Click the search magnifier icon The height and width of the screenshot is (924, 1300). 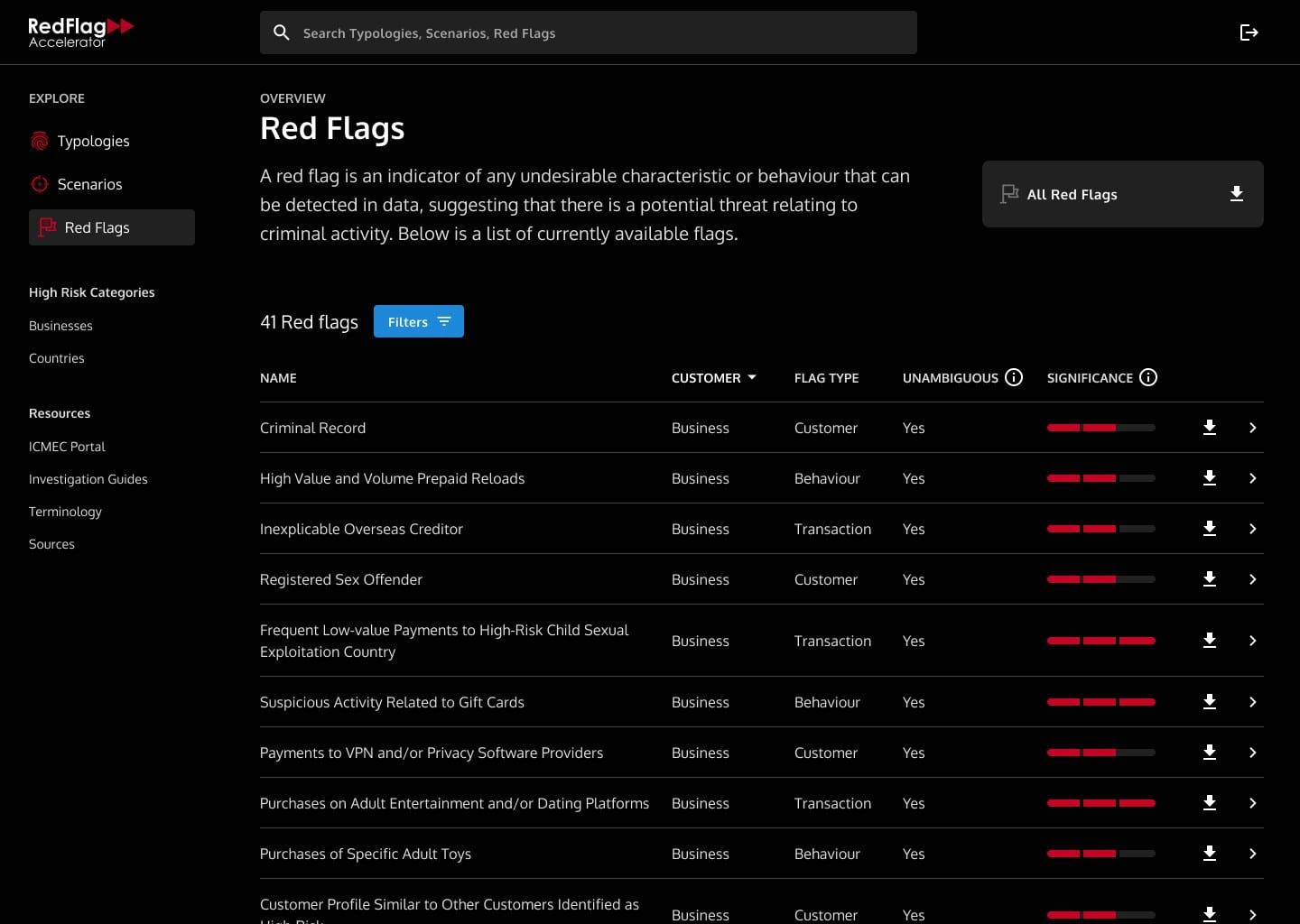[282, 32]
